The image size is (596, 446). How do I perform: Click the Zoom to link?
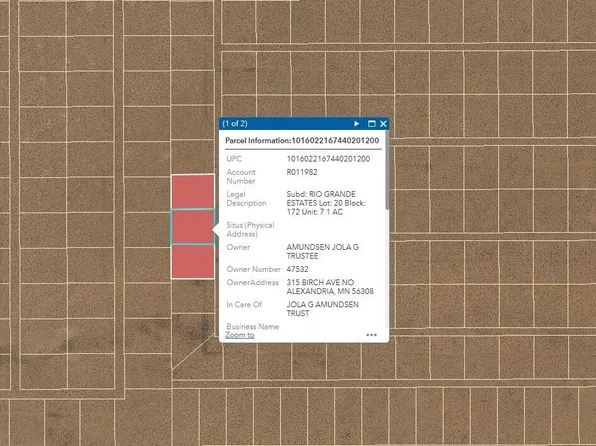(x=240, y=335)
